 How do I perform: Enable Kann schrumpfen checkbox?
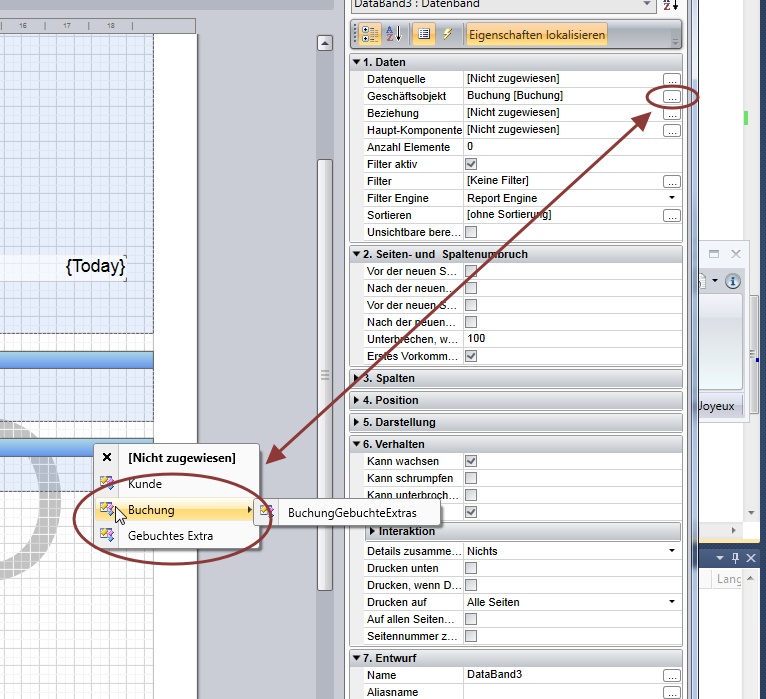(x=471, y=478)
